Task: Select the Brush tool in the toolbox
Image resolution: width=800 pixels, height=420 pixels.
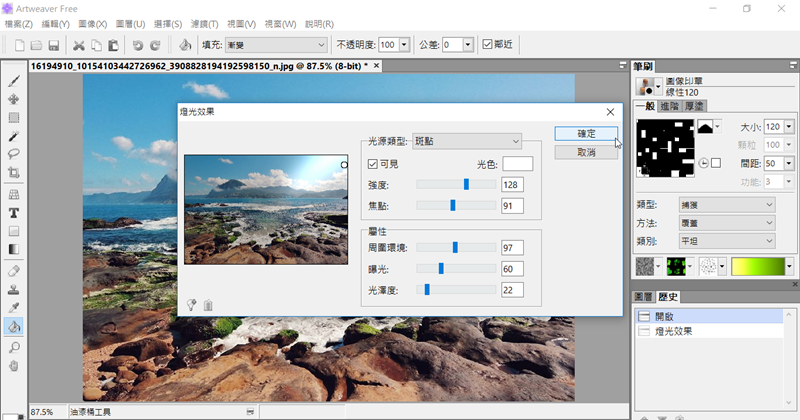Action: point(14,82)
